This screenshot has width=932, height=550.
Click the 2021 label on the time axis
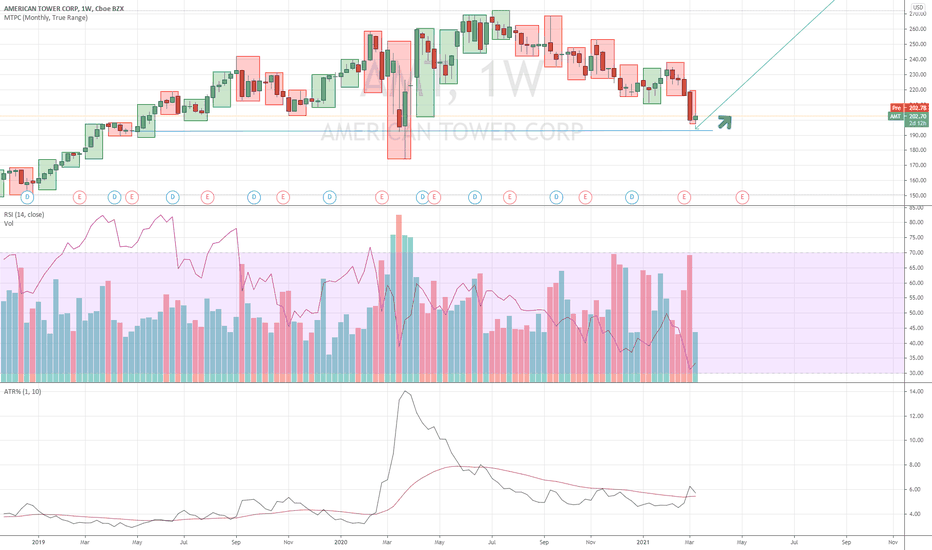pyautogui.click(x=643, y=542)
